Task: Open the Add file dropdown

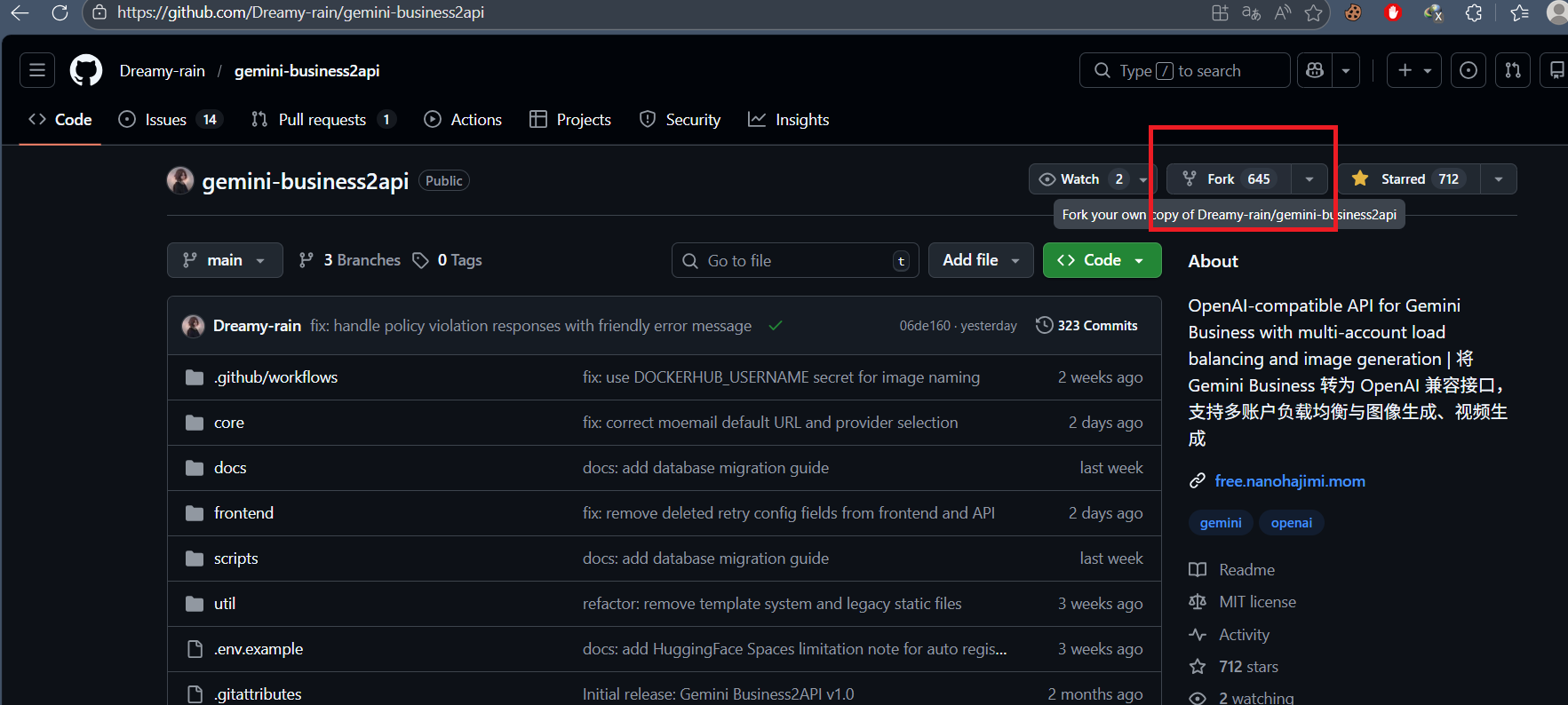Action: point(981,260)
